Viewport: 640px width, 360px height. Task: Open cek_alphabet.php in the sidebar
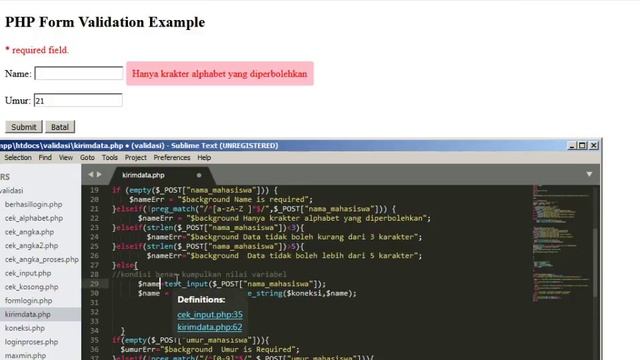click(34, 218)
